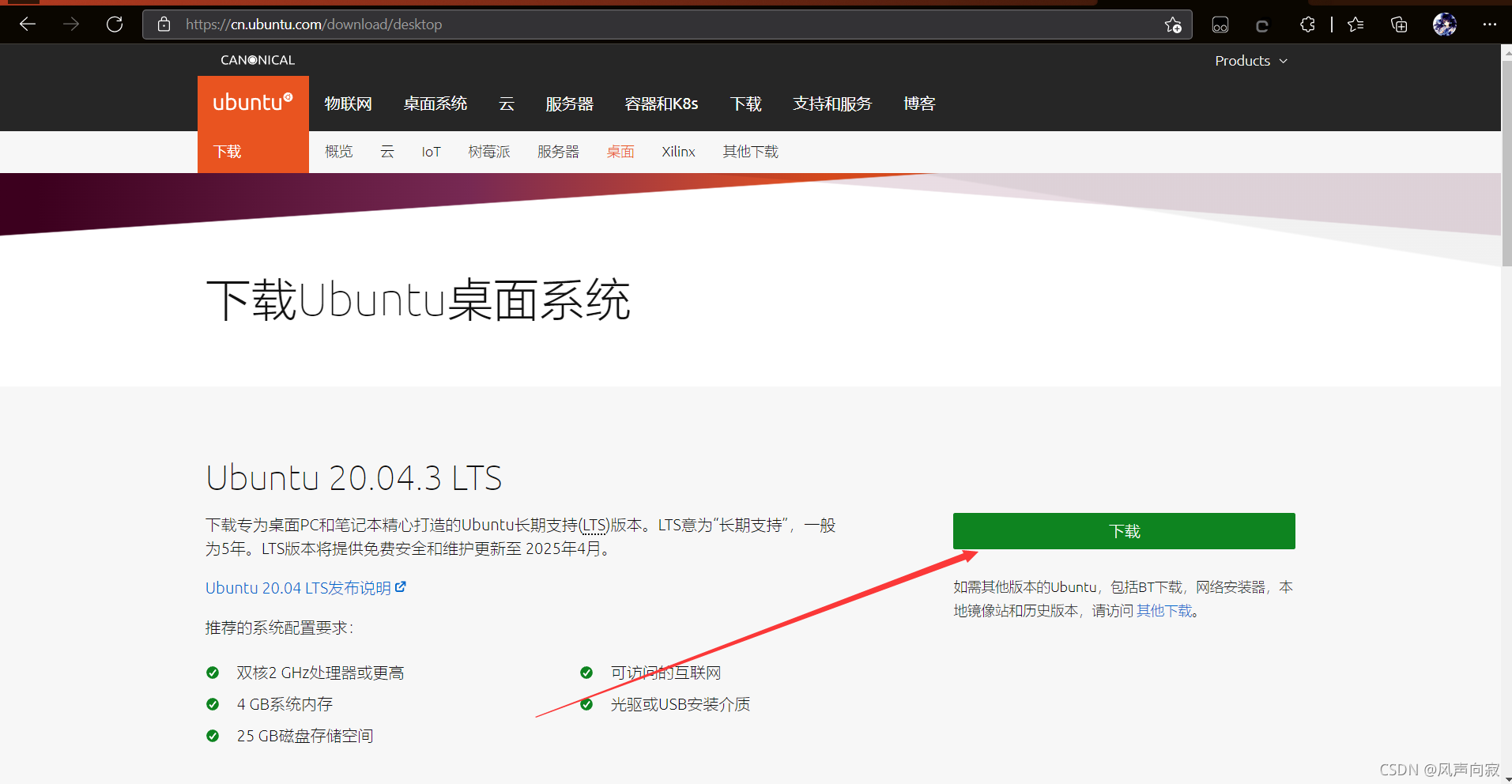Click the orange 下载 section tab
The width and height of the screenshot is (1512, 784).
click(x=253, y=152)
